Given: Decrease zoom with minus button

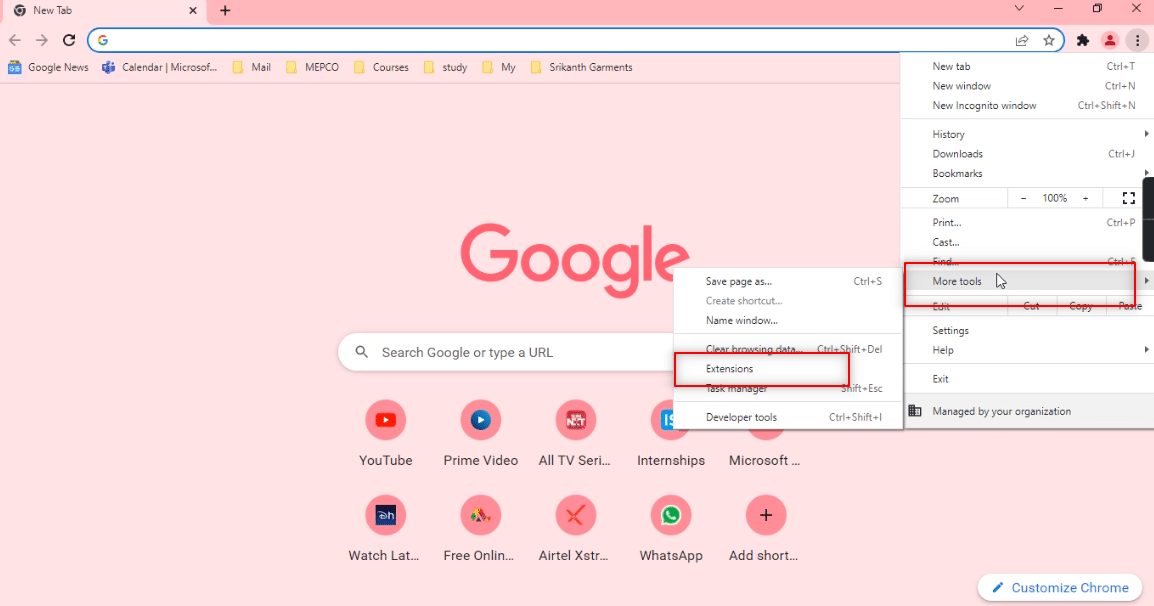Looking at the screenshot, I should click(1023, 198).
